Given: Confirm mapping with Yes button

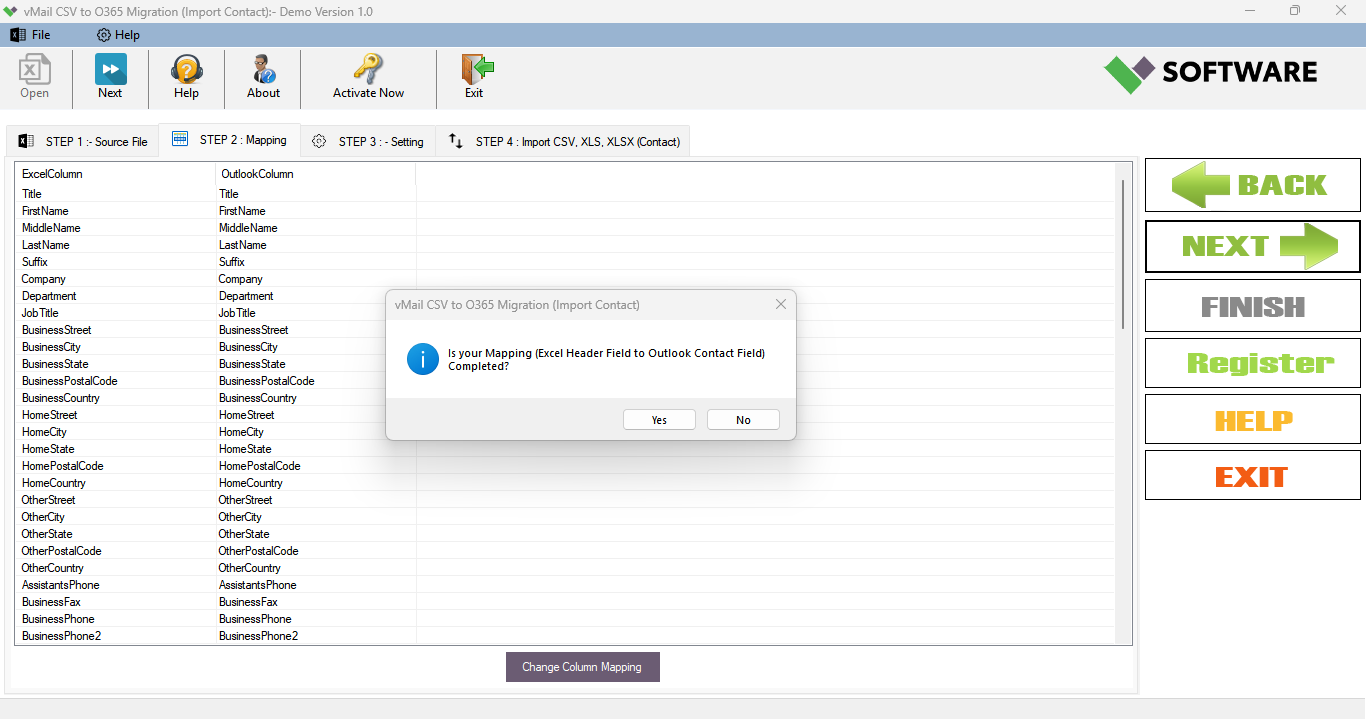Looking at the screenshot, I should [x=659, y=420].
